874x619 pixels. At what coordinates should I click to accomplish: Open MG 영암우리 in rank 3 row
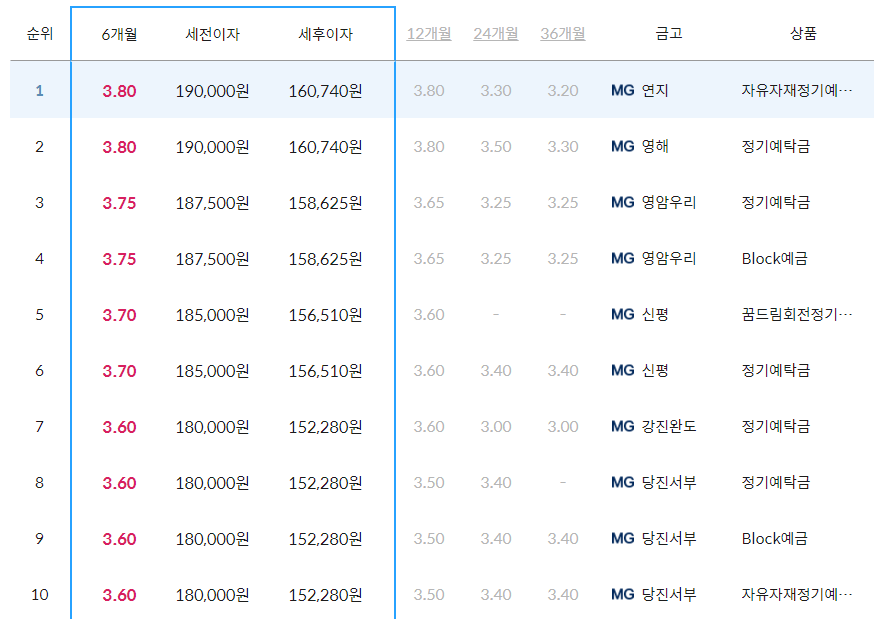click(653, 202)
